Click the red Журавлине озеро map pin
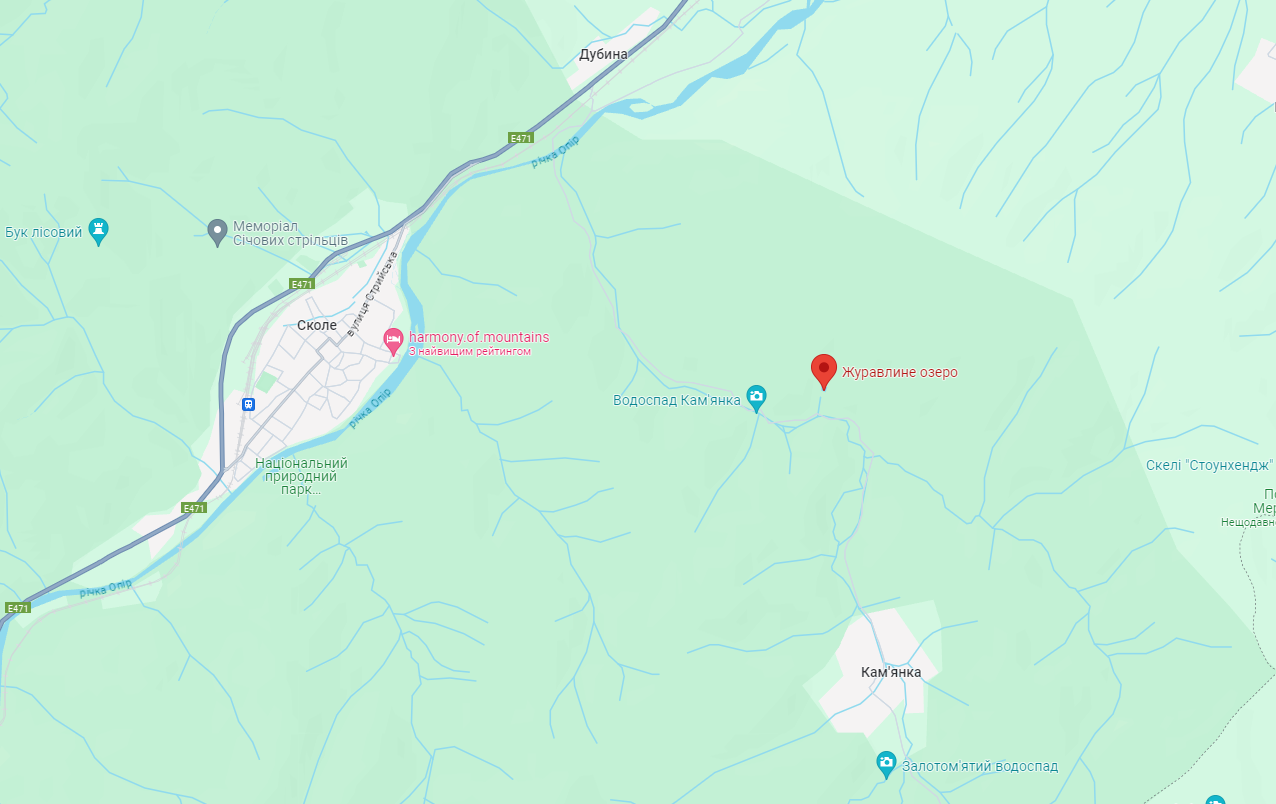Viewport: 1276px width, 804px height. (x=823, y=371)
